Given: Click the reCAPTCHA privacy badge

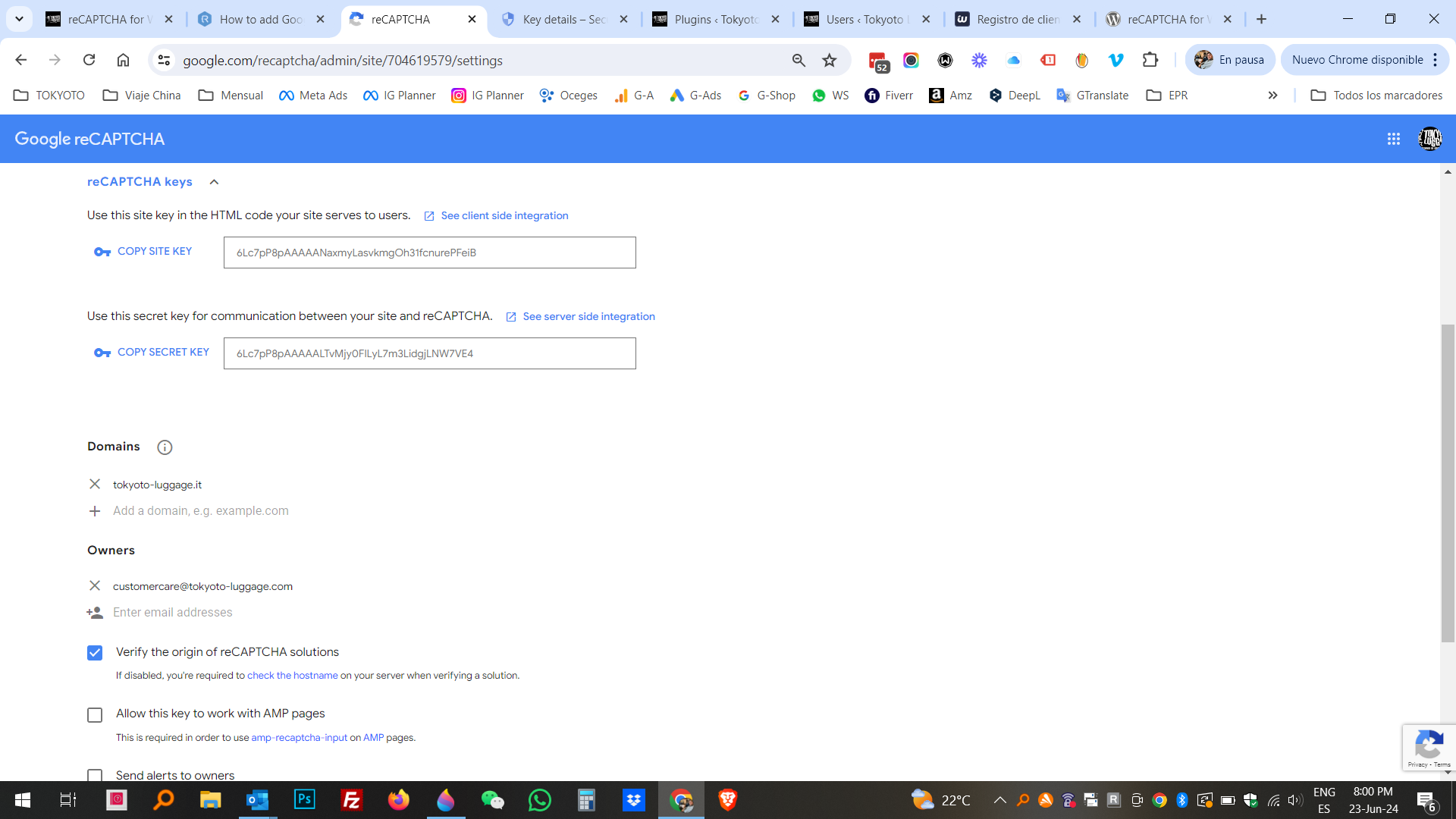Looking at the screenshot, I should tap(1429, 748).
